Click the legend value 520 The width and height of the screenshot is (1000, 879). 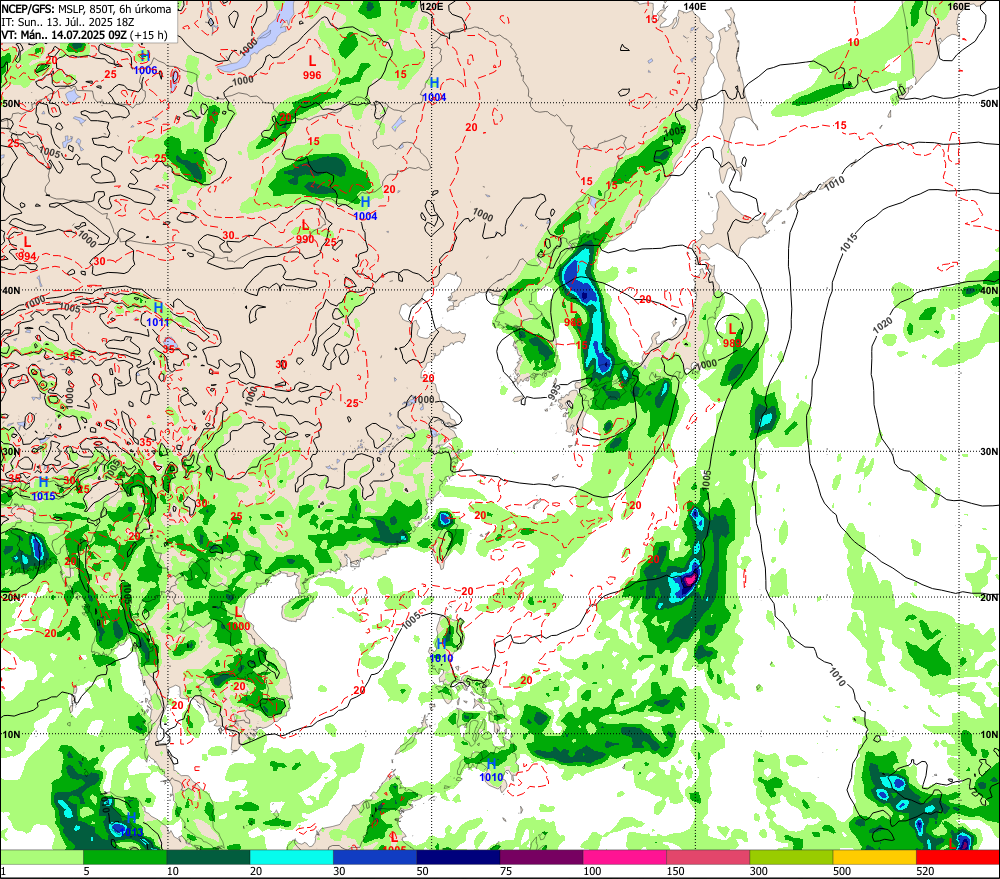point(925,871)
